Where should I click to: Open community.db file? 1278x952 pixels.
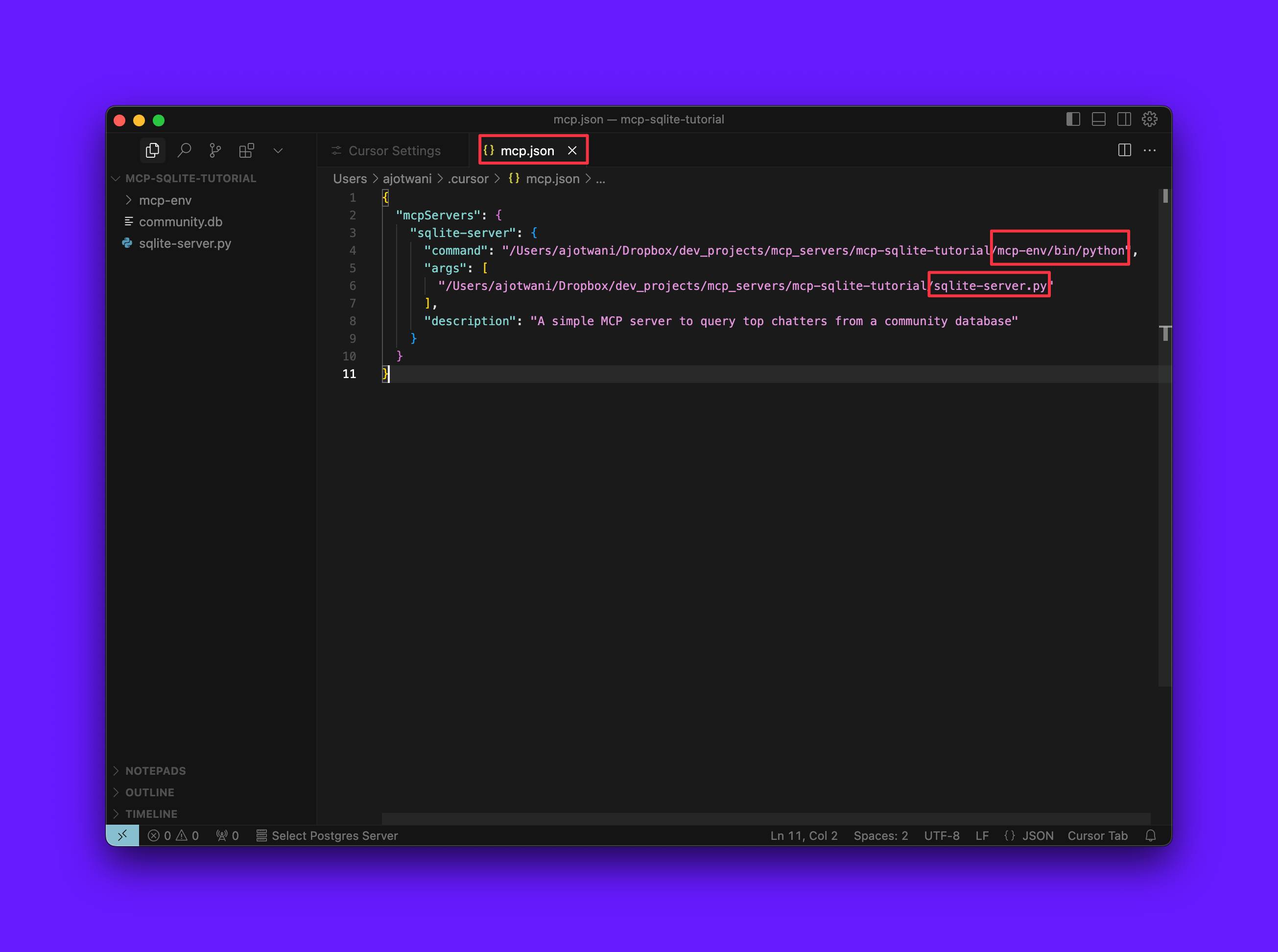point(180,222)
